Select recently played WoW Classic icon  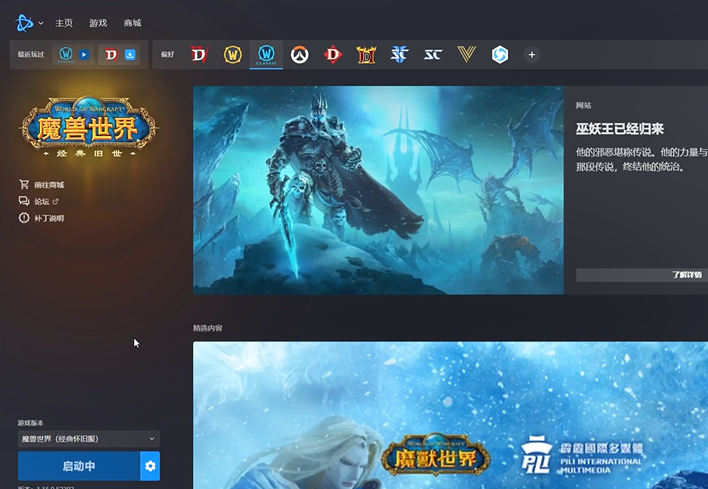[x=66, y=55]
